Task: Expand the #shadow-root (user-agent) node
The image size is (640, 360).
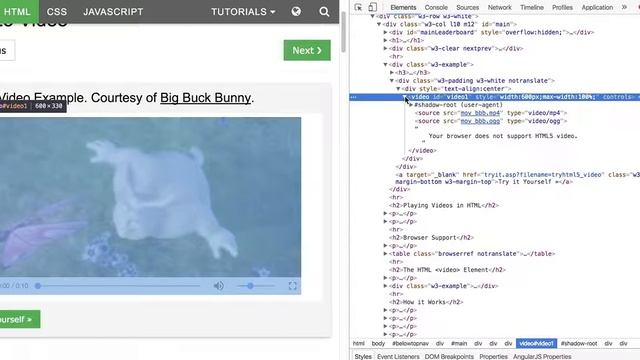Action: [411, 105]
